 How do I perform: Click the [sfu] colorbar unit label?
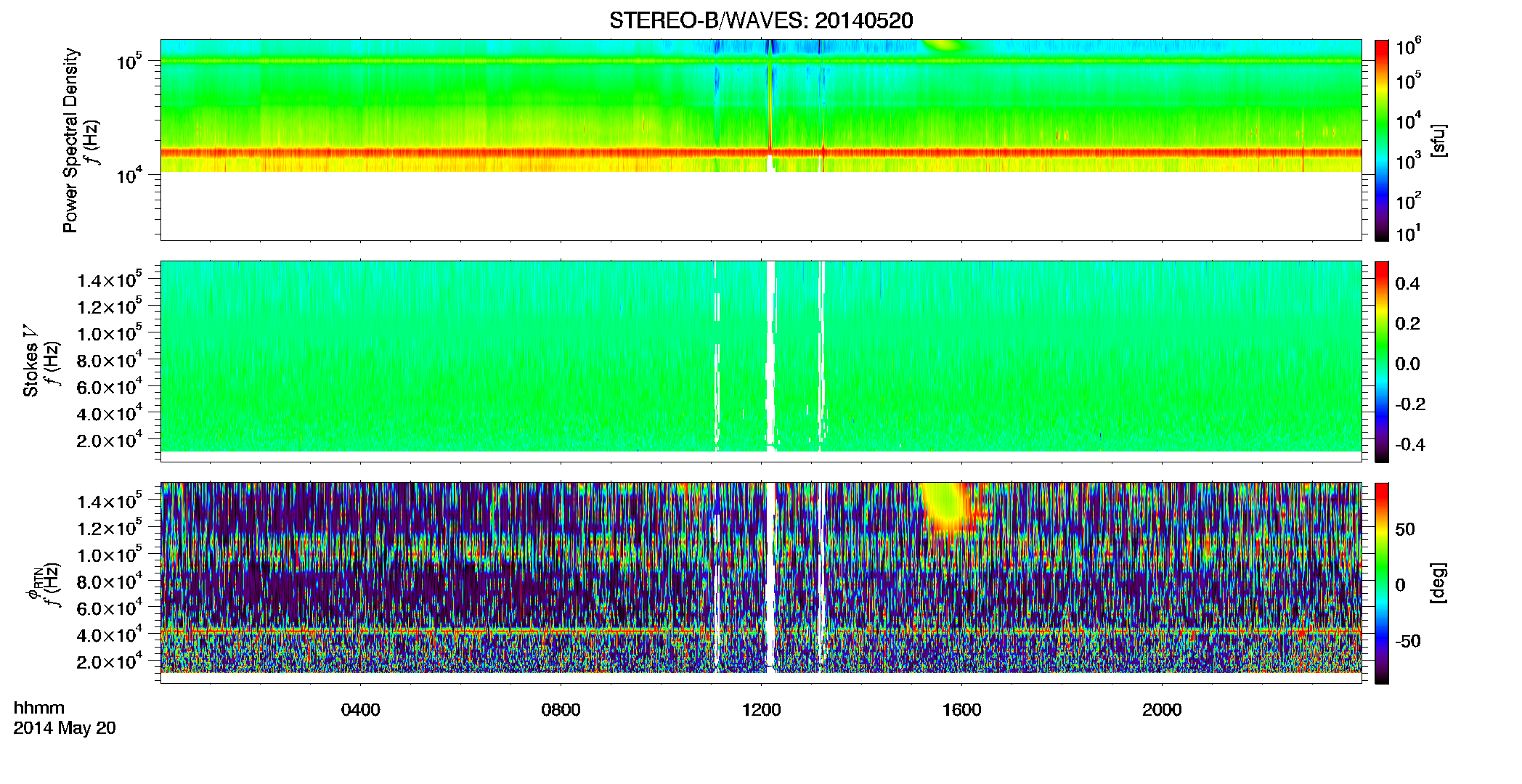[1438, 140]
